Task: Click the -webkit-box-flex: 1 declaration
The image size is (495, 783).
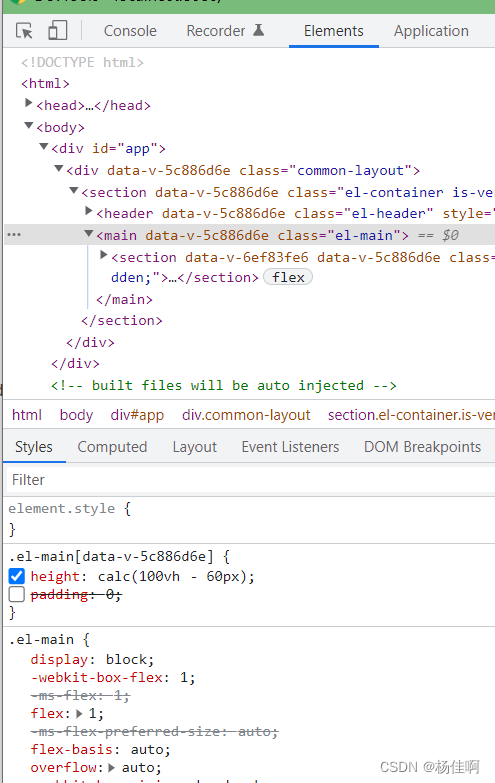Action: tap(113, 678)
